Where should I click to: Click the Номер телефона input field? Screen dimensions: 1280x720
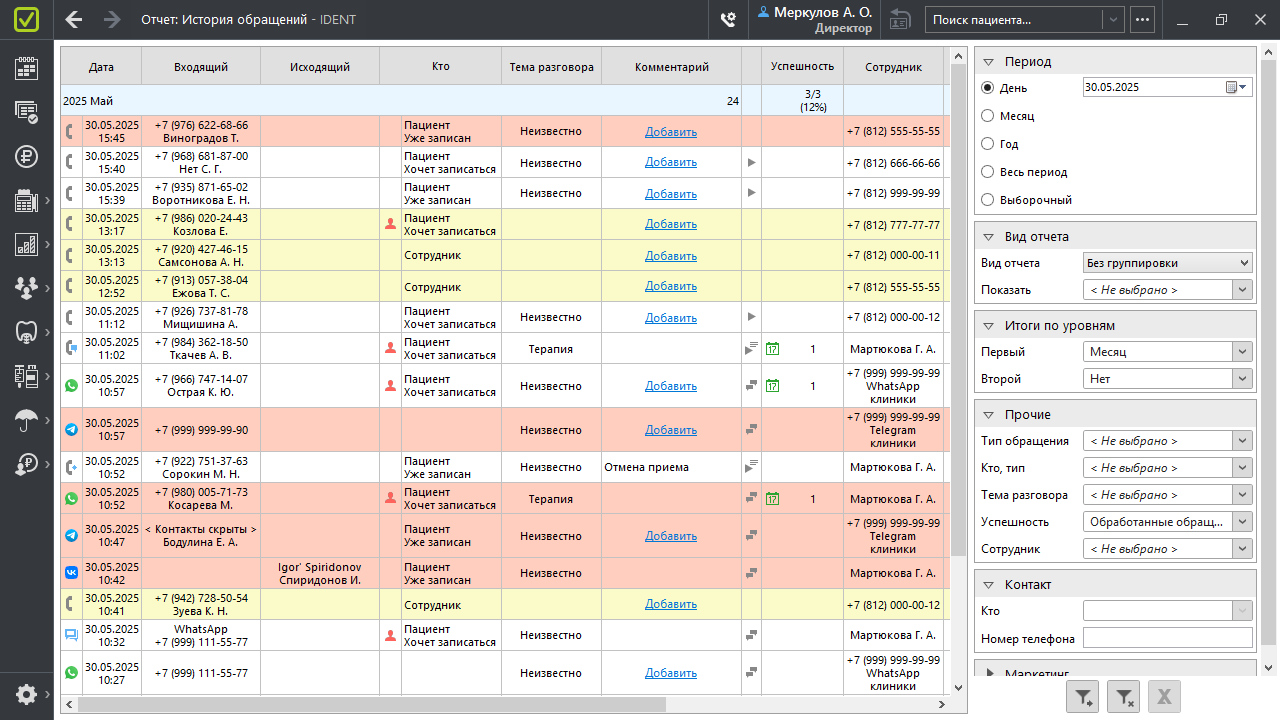click(1167, 638)
